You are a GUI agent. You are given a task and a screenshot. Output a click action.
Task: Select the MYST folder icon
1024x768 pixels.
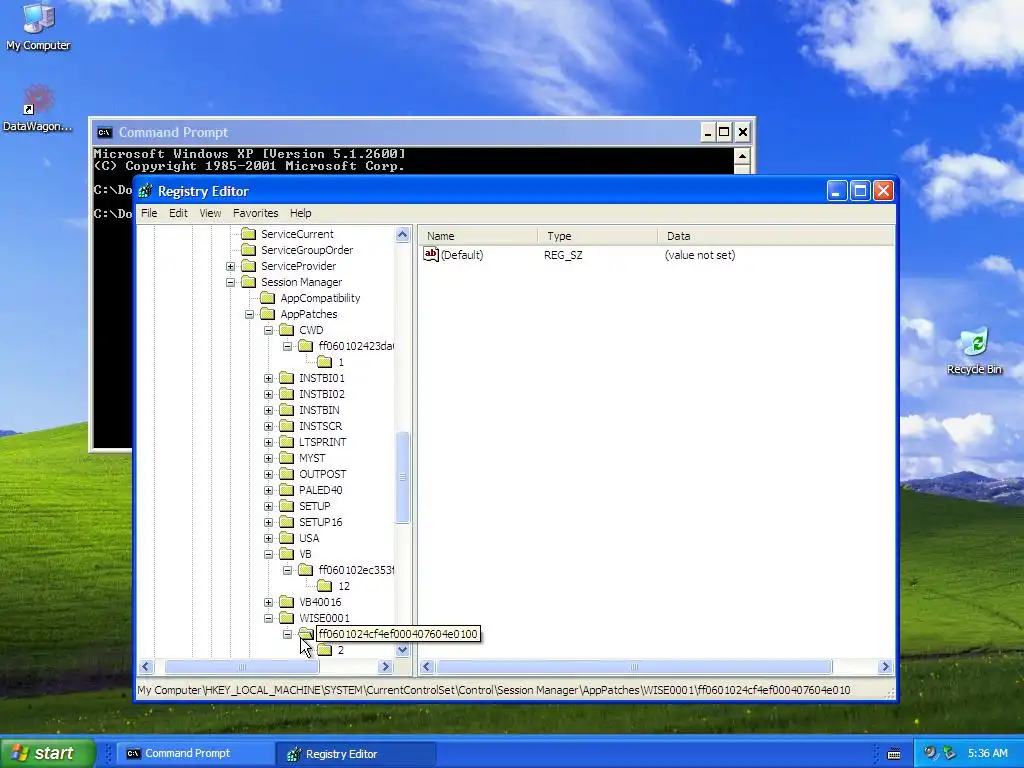click(x=286, y=458)
